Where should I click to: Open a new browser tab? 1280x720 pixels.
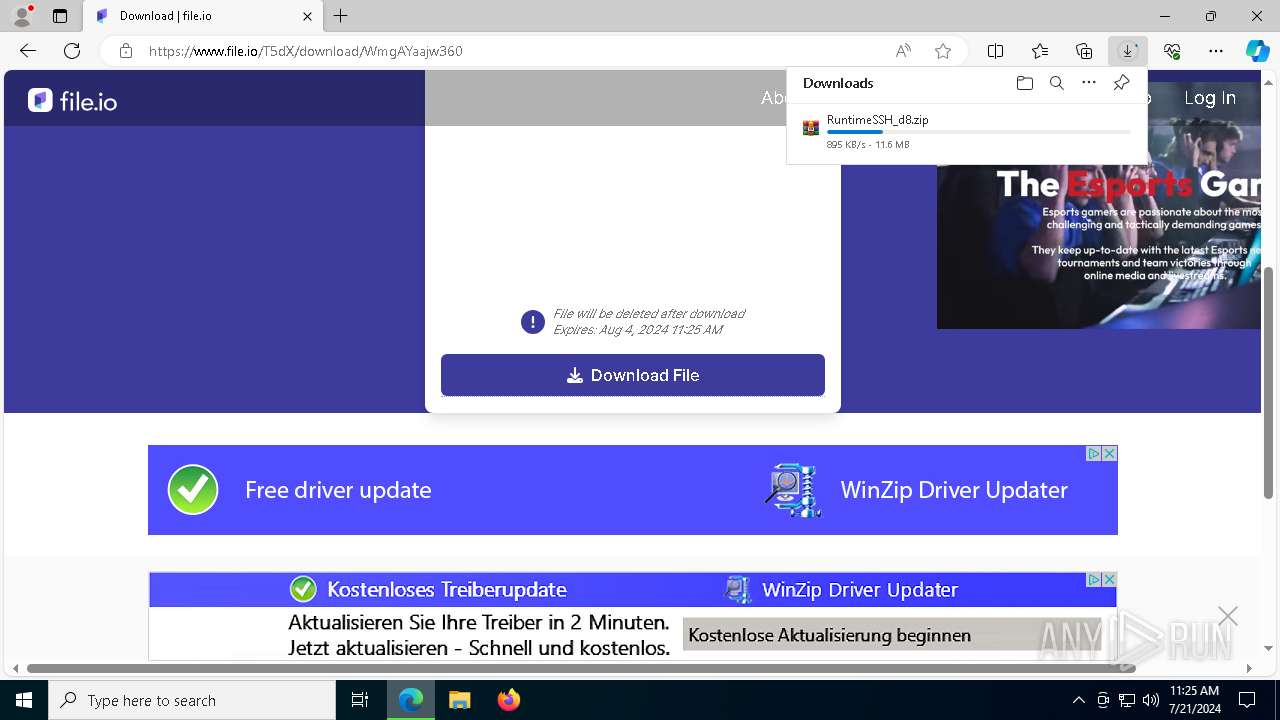point(341,16)
